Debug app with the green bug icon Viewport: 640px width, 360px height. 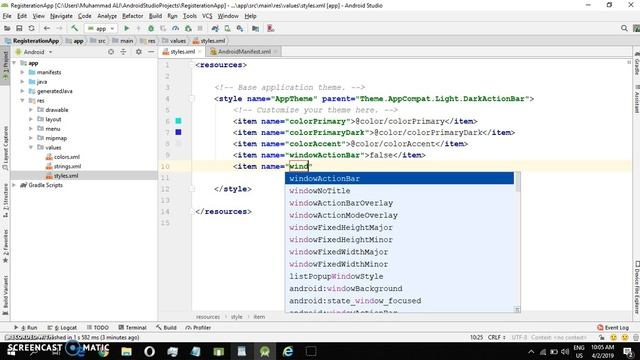(151, 29)
